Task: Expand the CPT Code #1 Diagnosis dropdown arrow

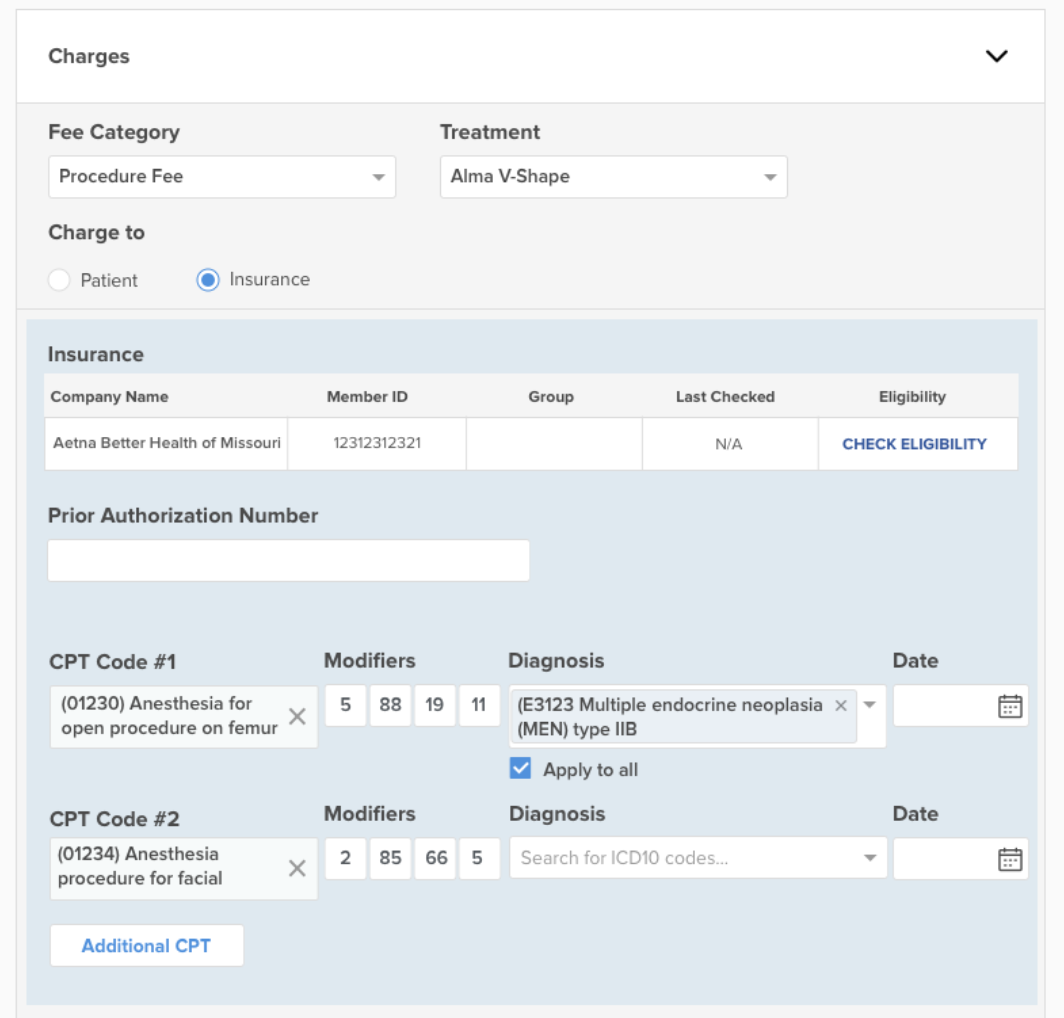Action: (870, 705)
